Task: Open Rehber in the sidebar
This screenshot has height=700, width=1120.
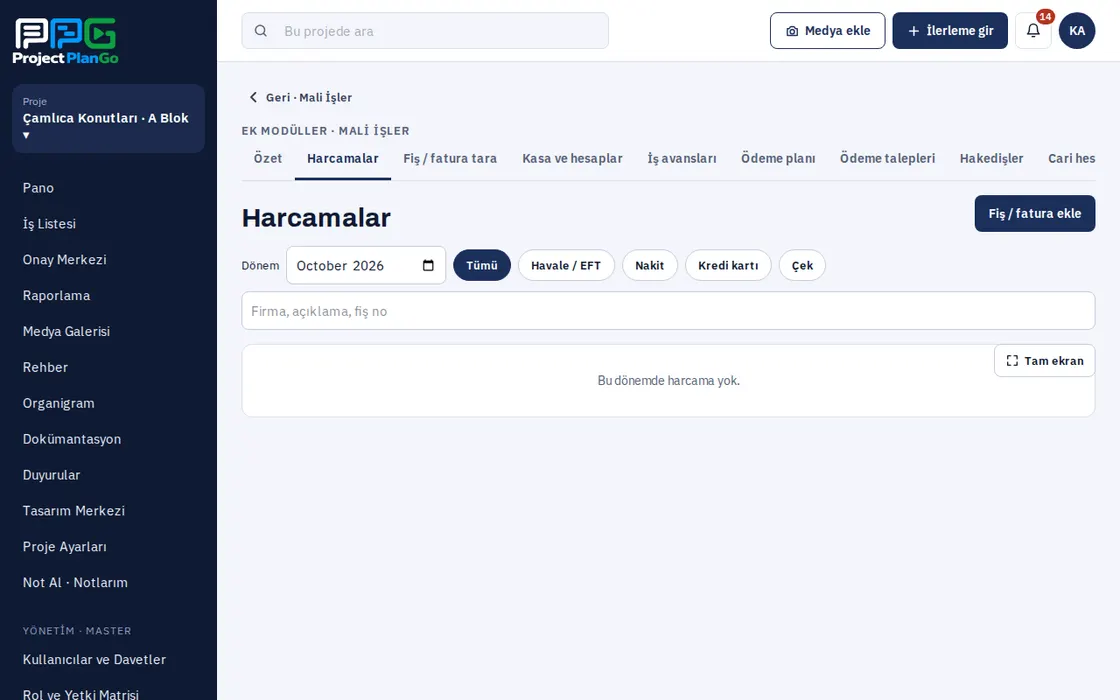Action: pyautogui.click(x=109, y=367)
